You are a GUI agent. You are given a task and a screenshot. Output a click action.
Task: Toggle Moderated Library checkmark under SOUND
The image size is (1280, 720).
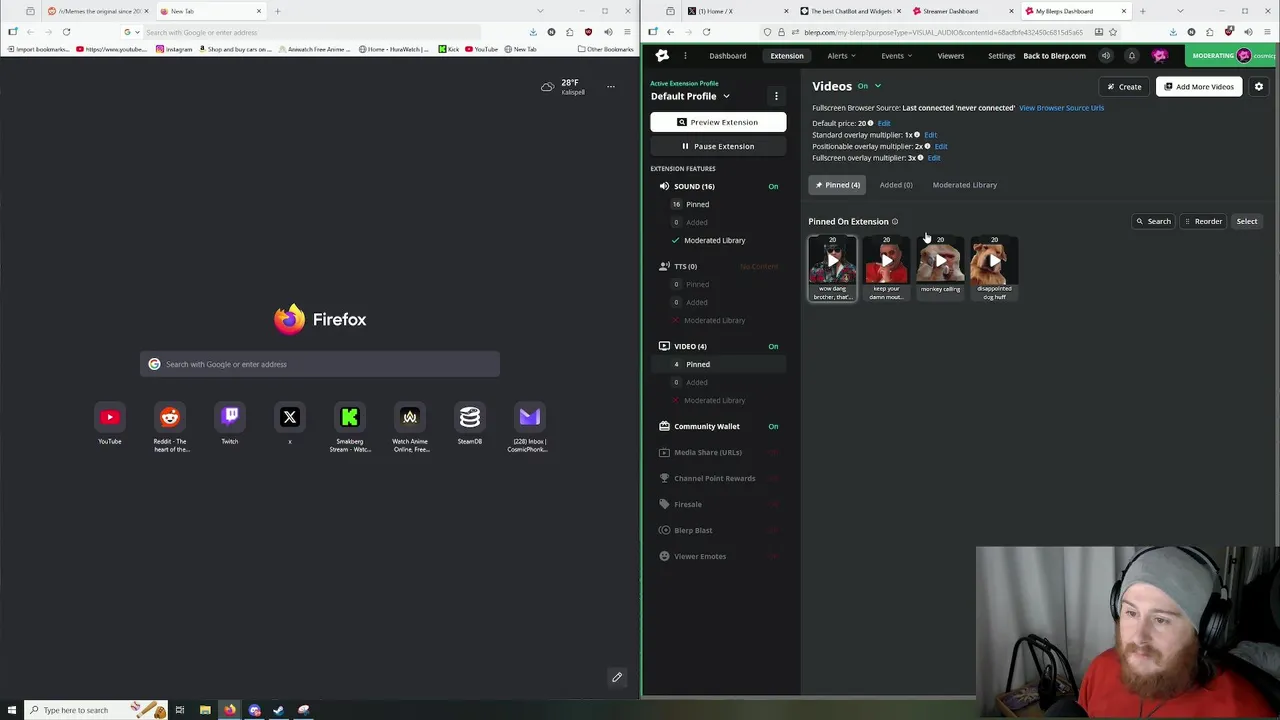coord(676,240)
